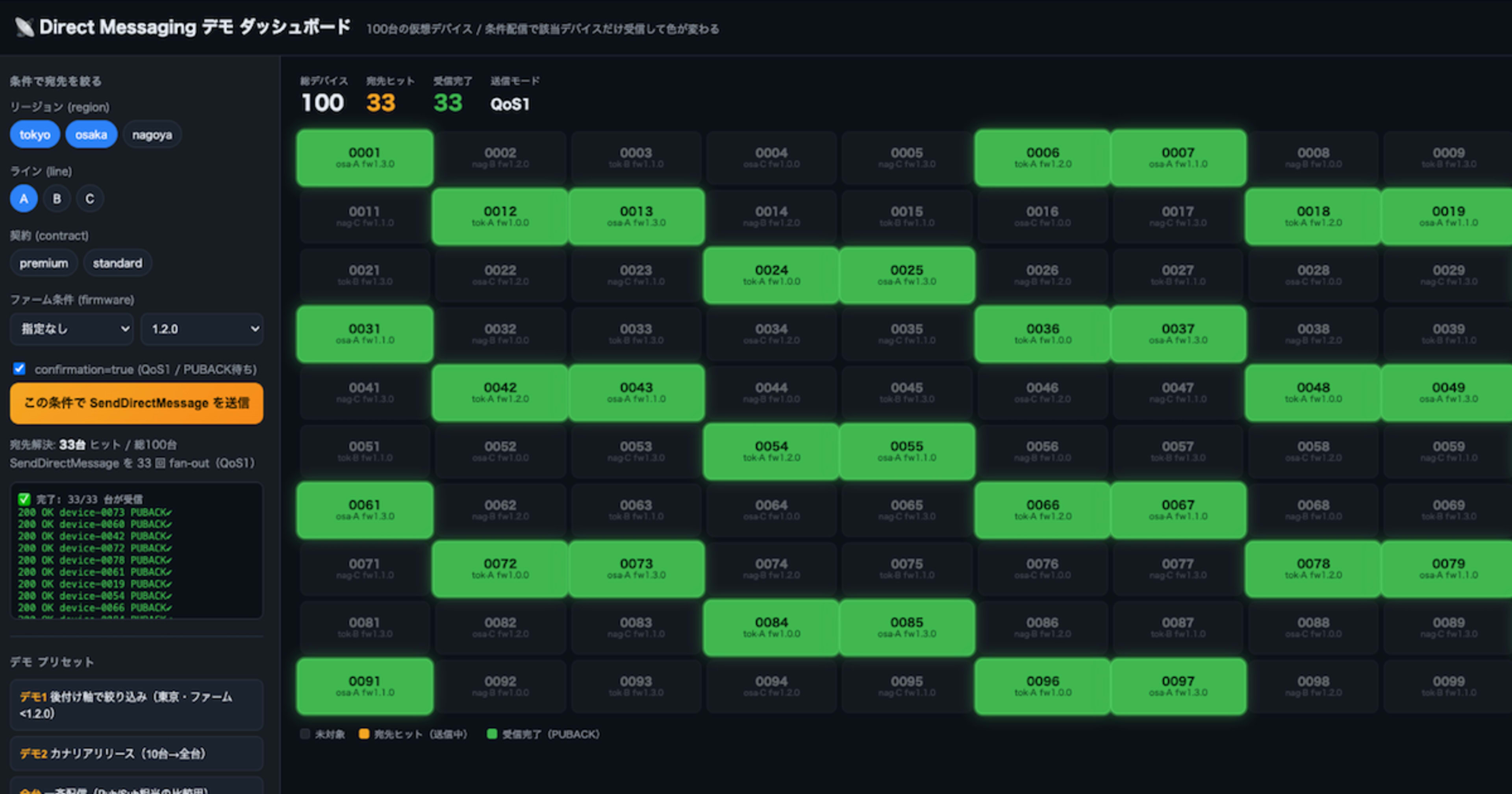Screen dimensions: 1512x794
Task: Click inactive device tile 0099
Action: pyautogui.click(x=1449, y=686)
